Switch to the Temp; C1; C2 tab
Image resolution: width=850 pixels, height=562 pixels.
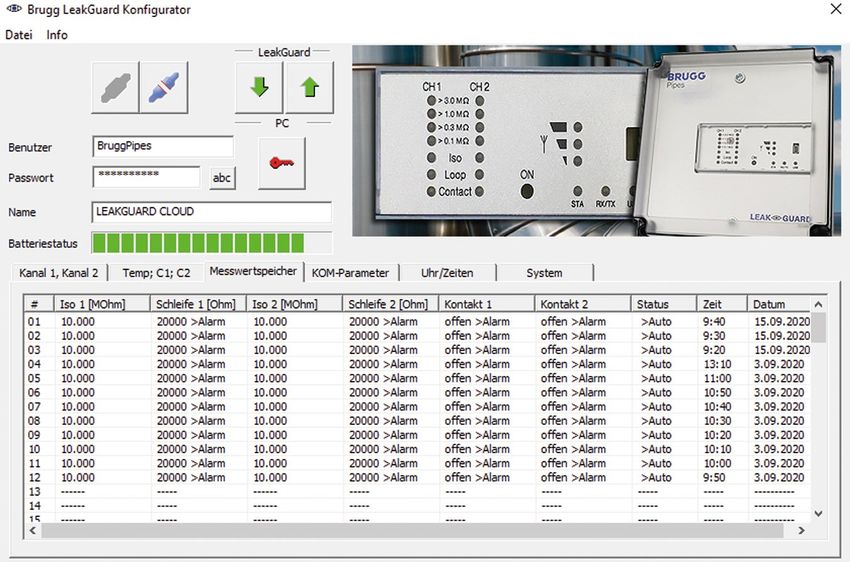pyautogui.click(x=156, y=273)
